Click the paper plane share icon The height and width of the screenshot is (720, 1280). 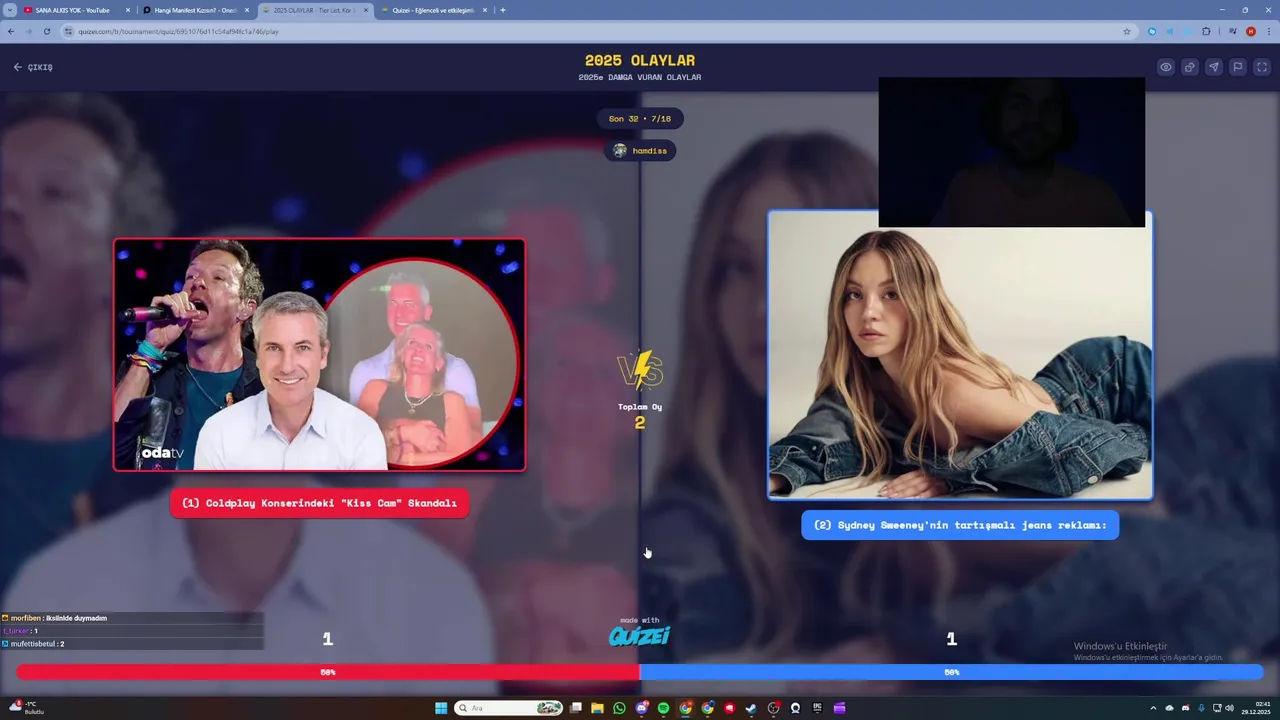pos(1214,67)
